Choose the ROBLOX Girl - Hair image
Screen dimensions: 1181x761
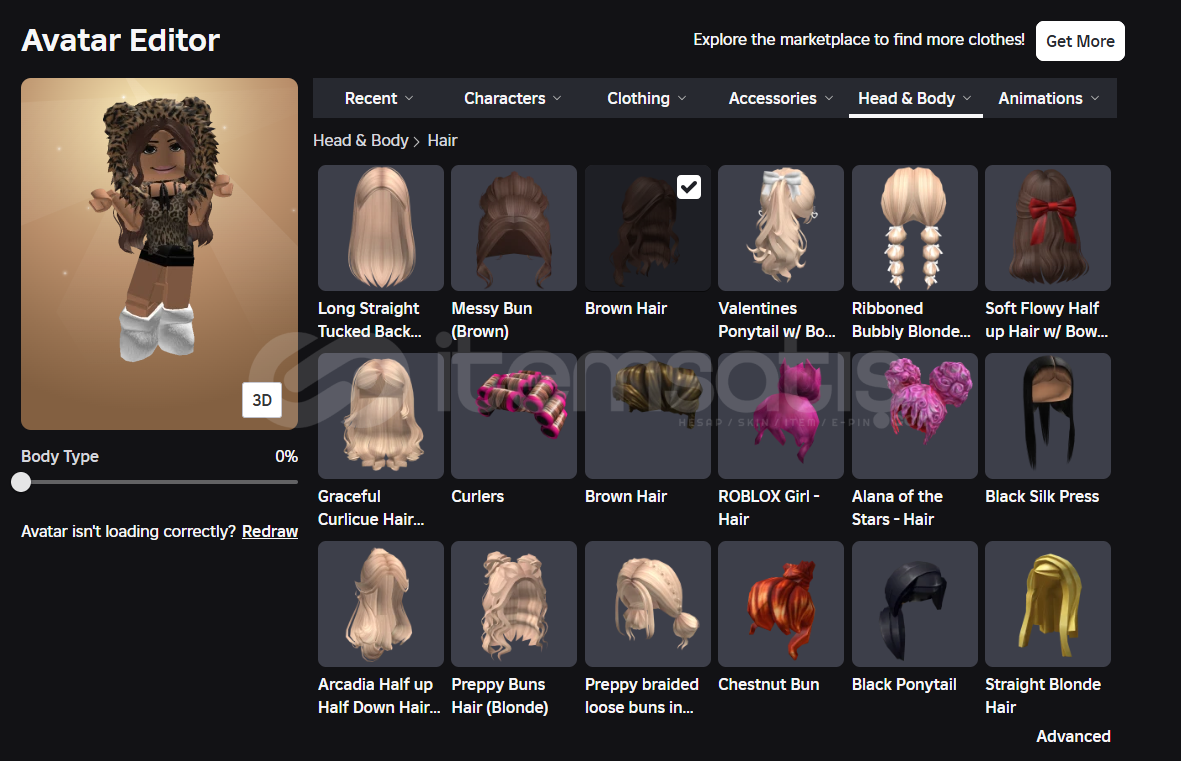point(780,416)
